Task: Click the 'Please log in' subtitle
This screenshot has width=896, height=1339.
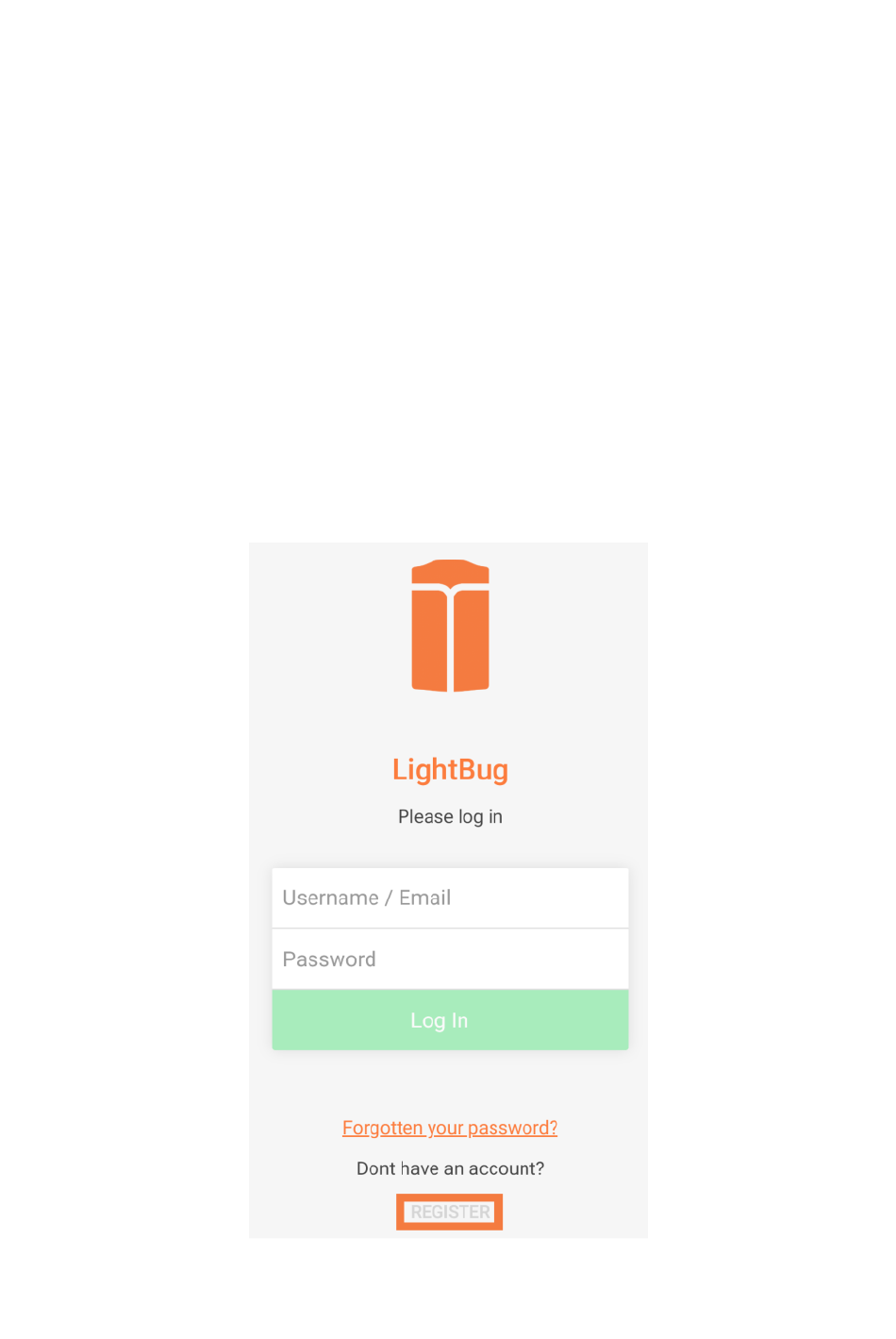Action: [450, 816]
